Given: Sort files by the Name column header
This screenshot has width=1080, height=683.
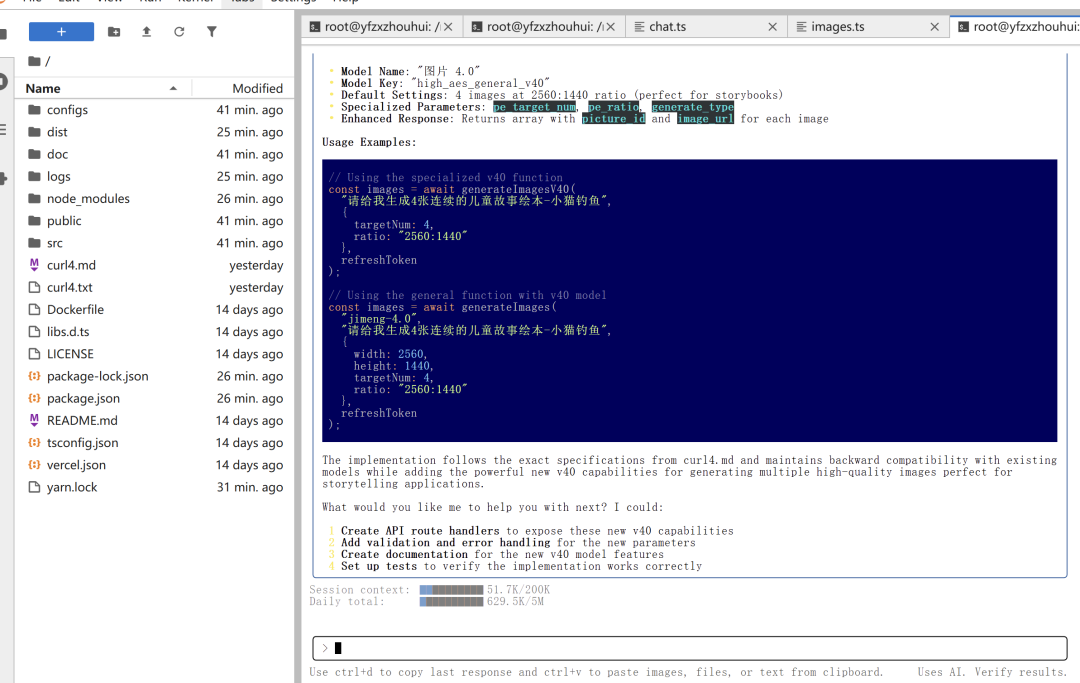Looking at the screenshot, I should 100,88.
